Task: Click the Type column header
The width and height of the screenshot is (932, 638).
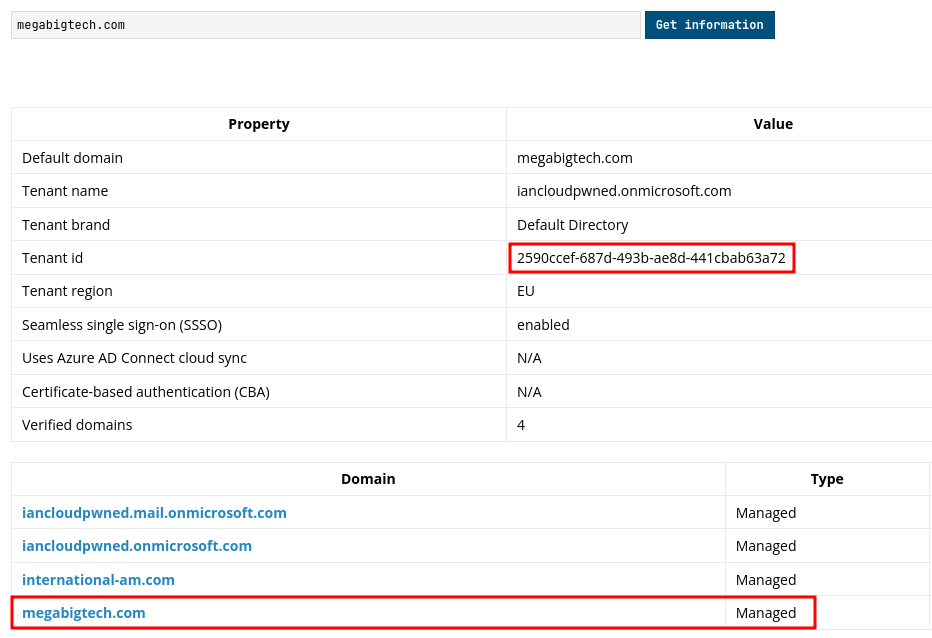Action: (826, 479)
